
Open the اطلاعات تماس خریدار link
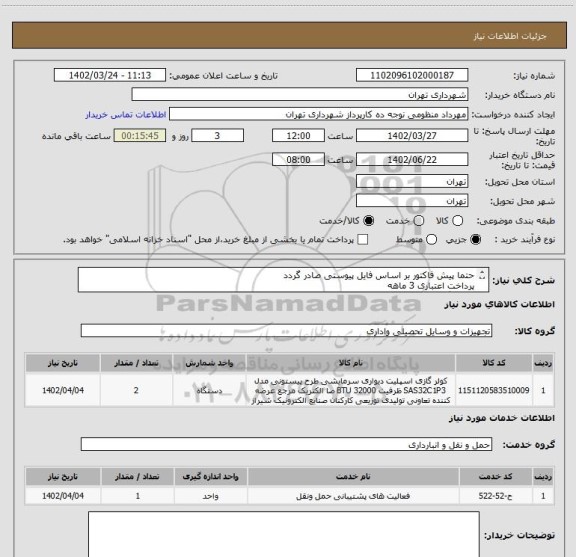click(126, 115)
